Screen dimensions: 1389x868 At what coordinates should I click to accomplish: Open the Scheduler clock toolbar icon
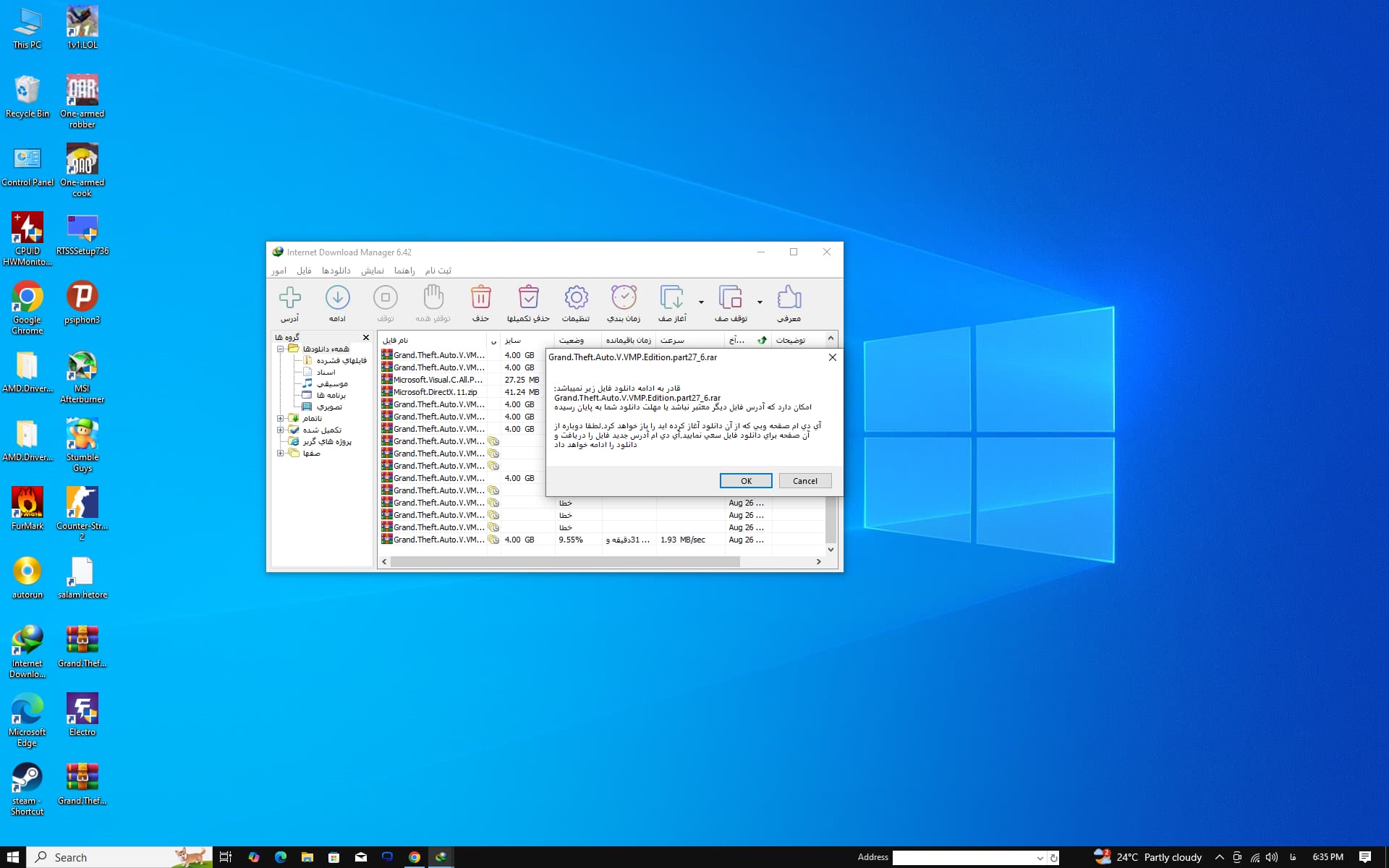(x=624, y=298)
